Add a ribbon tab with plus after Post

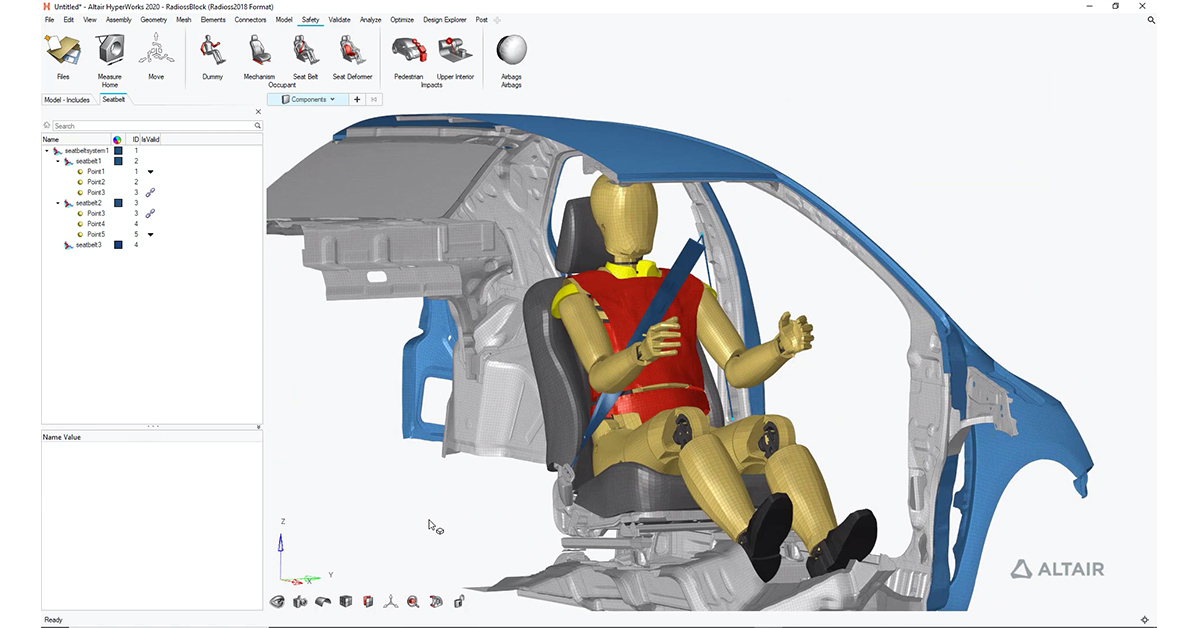coord(497,19)
